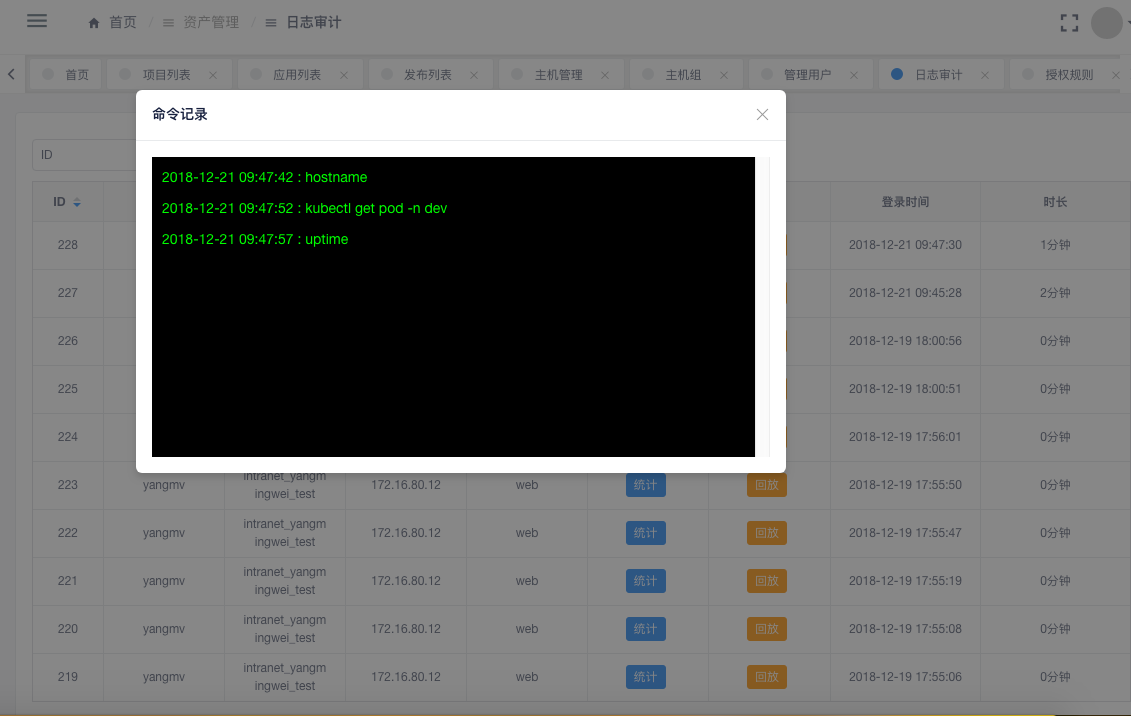Click 回放 button for row 219
The width and height of the screenshot is (1131, 716).
coord(767,677)
